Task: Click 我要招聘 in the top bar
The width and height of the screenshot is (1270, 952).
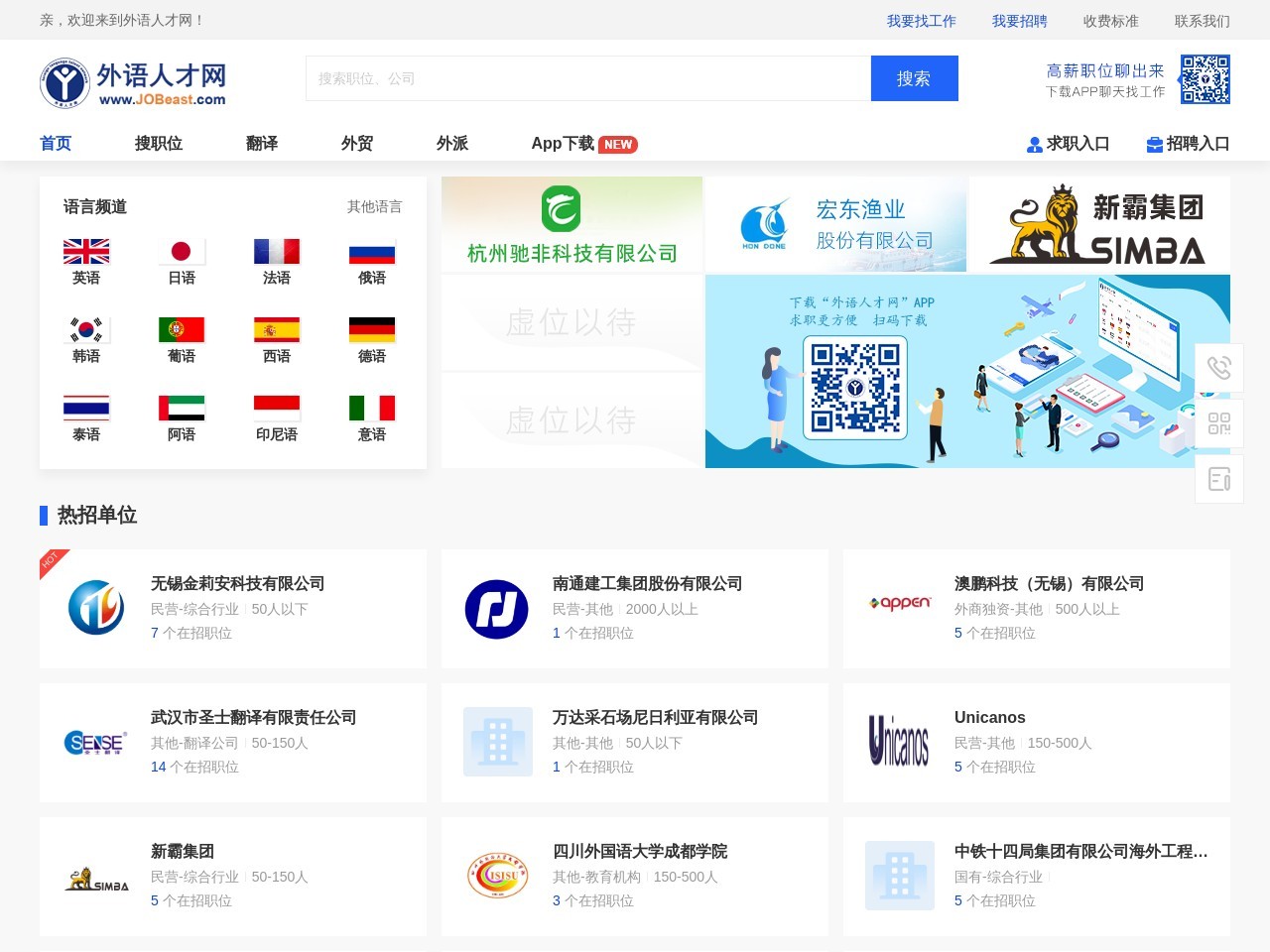Action: (1019, 21)
